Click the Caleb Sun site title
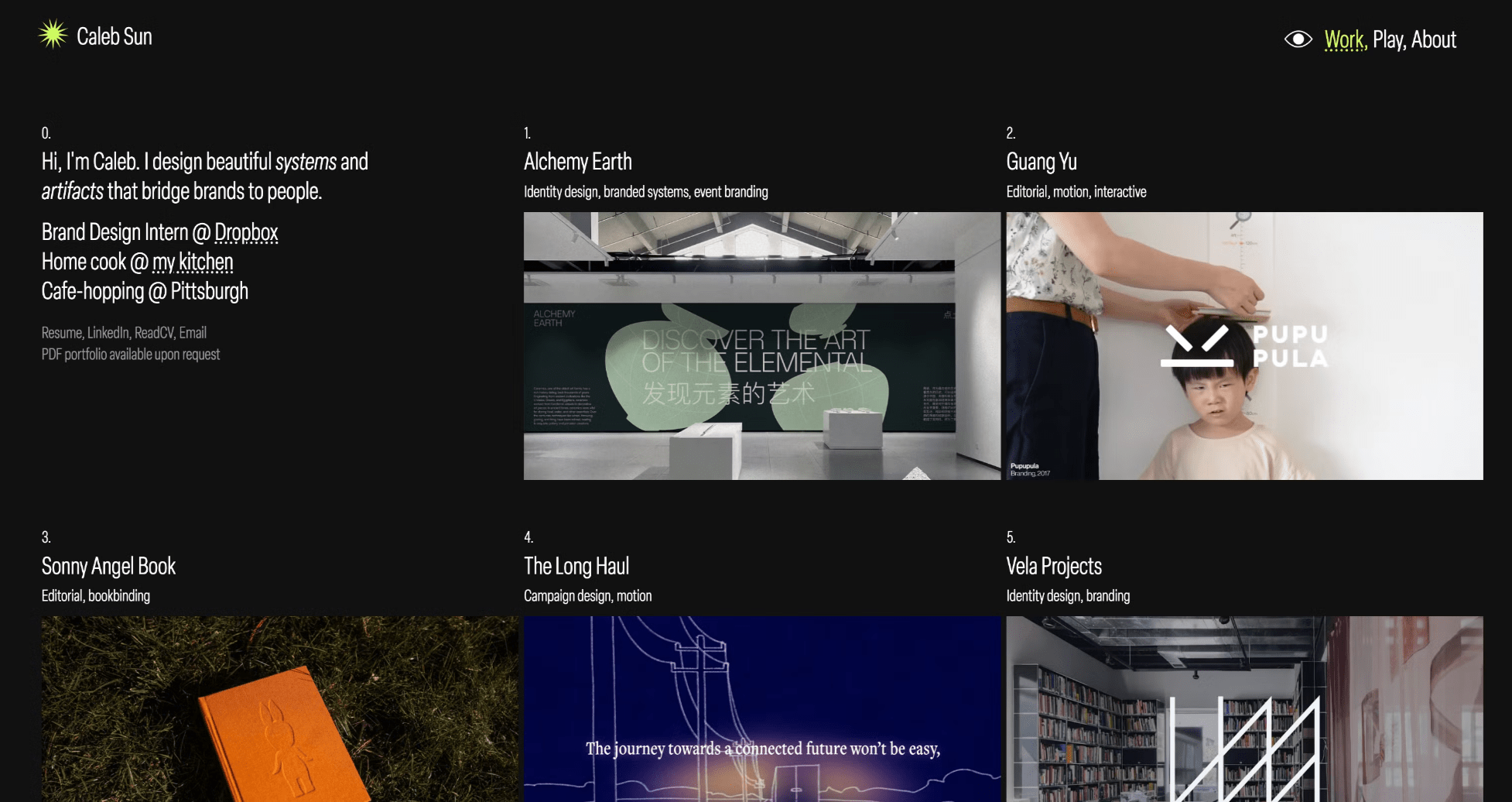Viewport: 1512px width, 802px height. pos(115,36)
